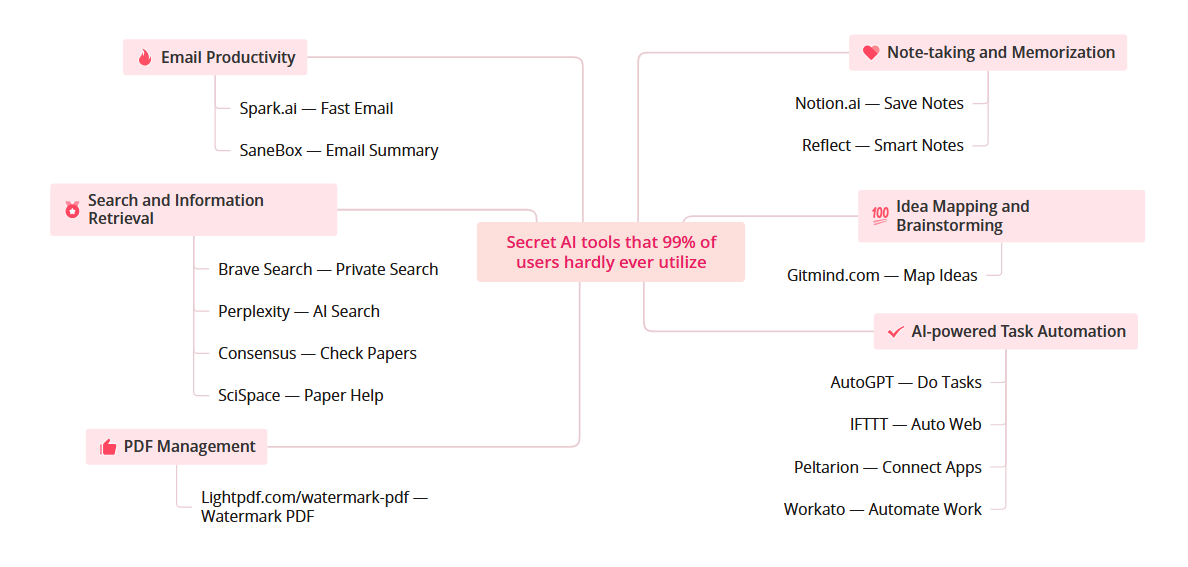Select the Email Productivity branch node
The height and width of the screenshot is (567, 1188).
coord(215,57)
